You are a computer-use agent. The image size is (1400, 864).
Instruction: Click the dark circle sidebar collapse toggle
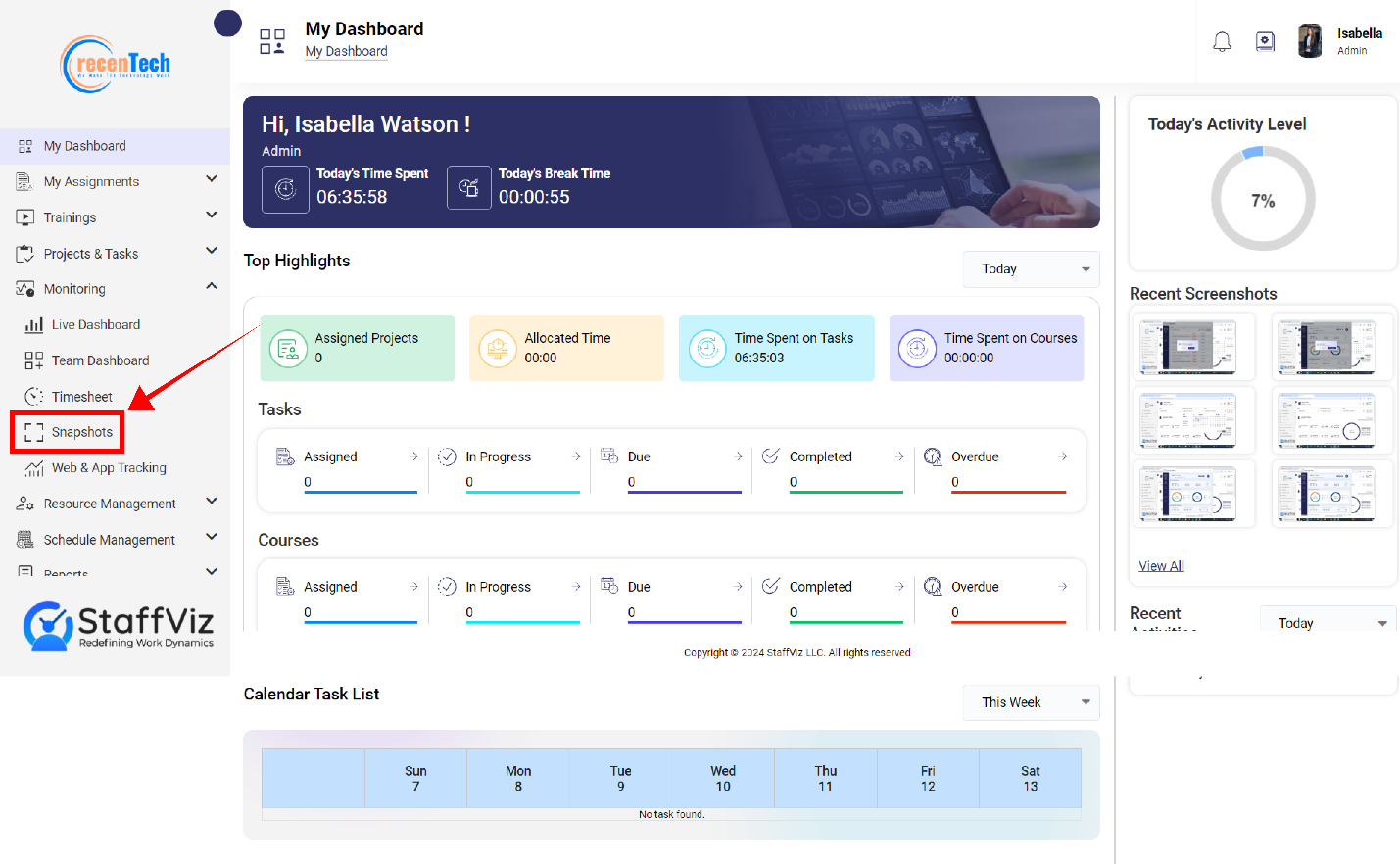click(227, 24)
